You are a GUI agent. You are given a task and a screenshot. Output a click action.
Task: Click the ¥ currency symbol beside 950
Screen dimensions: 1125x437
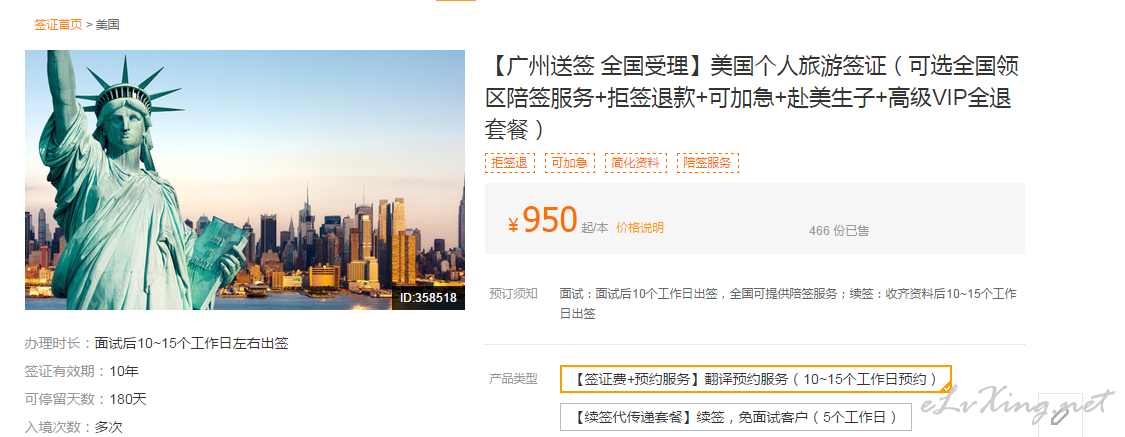point(513,225)
